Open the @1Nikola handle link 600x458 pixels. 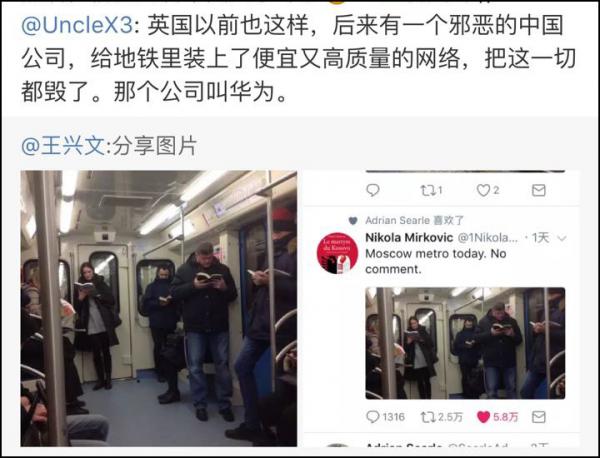coord(488,238)
